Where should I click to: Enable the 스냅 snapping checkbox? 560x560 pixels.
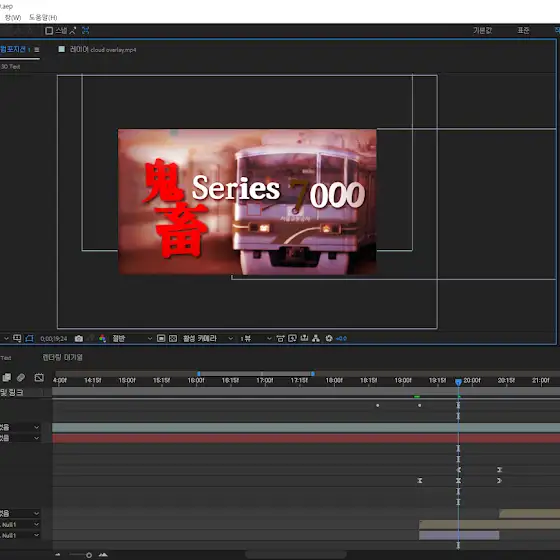[49, 31]
